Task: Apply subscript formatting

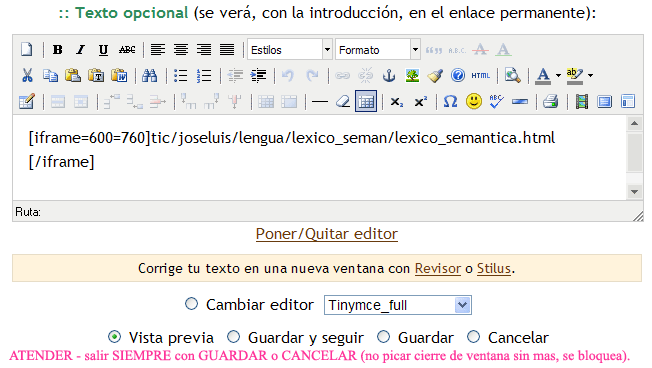Action: (x=397, y=101)
